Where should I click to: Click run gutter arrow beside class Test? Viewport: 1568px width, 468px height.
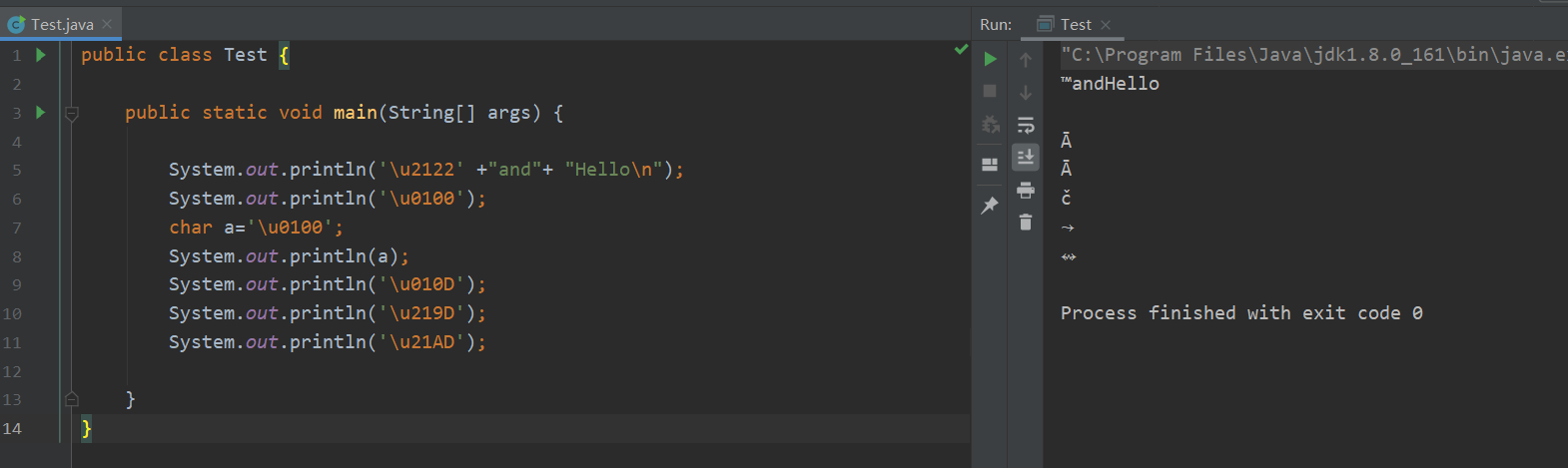pos(41,55)
